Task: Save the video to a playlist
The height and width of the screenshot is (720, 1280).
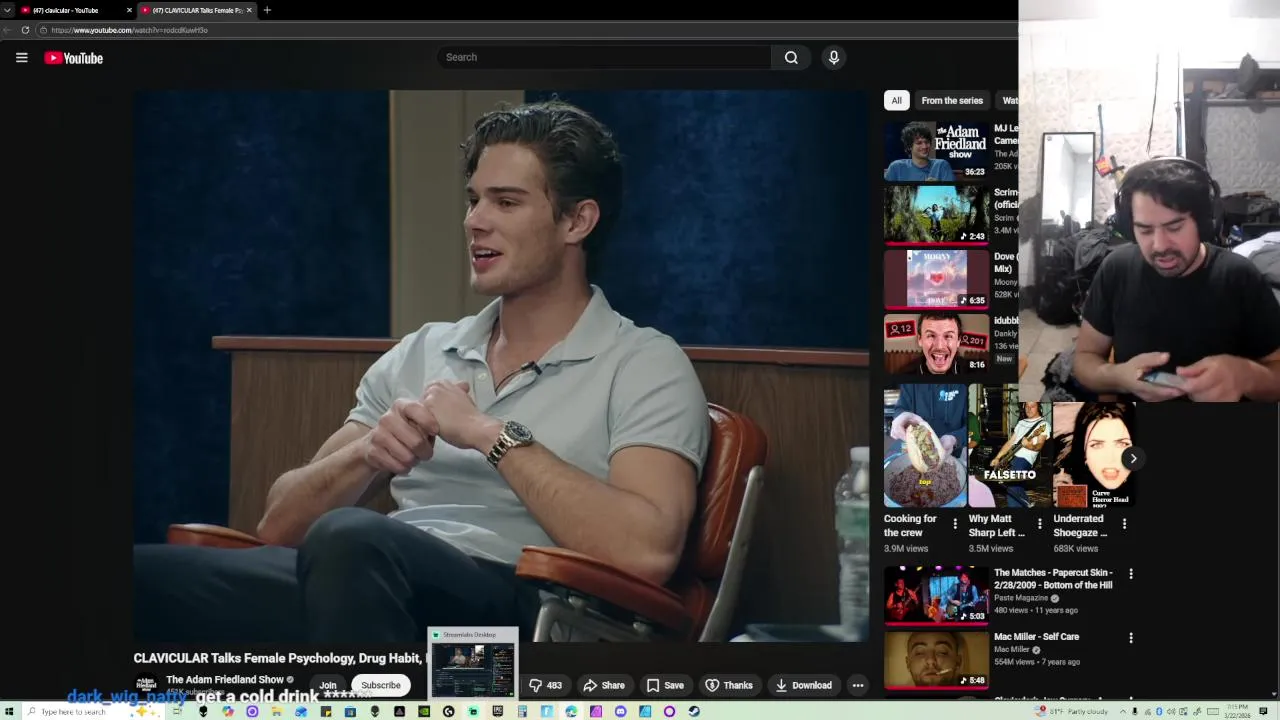Action: click(x=665, y=685)
